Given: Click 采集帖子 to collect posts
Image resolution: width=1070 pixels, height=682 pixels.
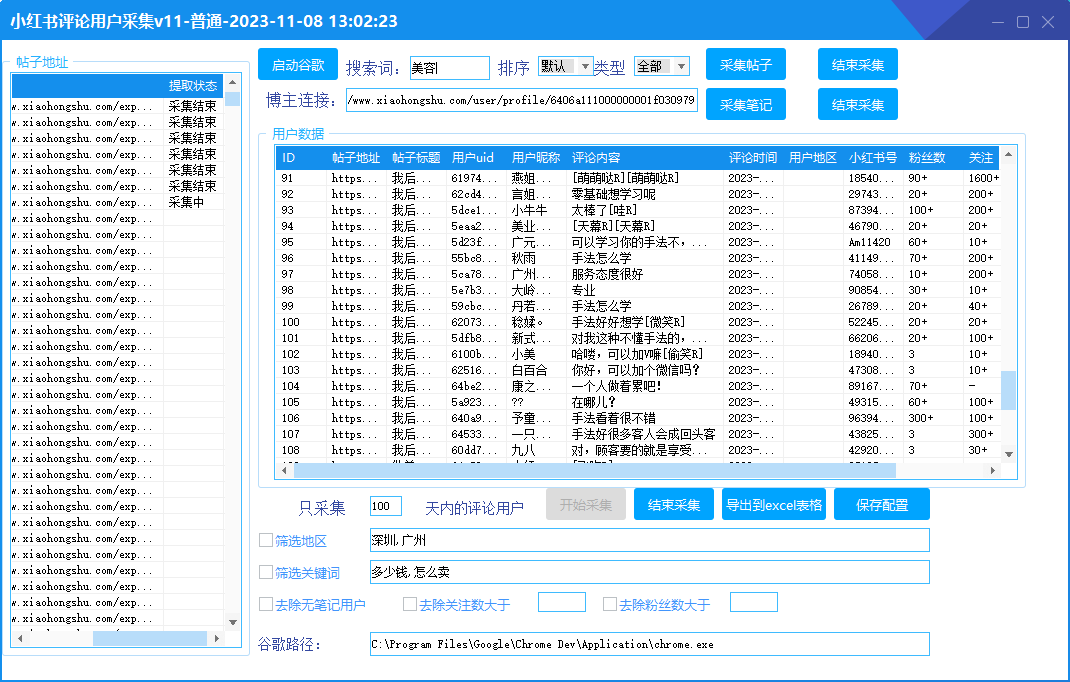Looking at the screenshot, I should [746, 64].
